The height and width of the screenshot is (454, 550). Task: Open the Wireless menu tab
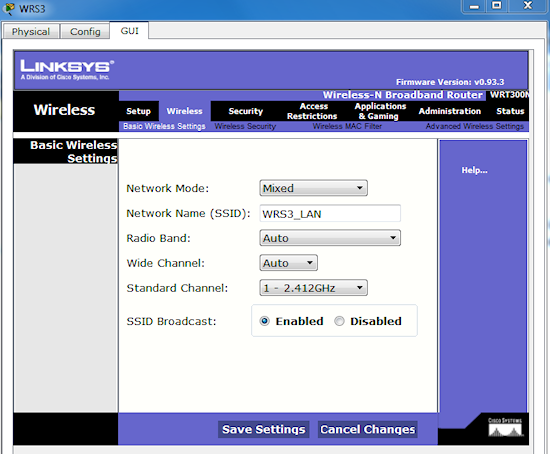pyautogui.click(x=185, y=111)
